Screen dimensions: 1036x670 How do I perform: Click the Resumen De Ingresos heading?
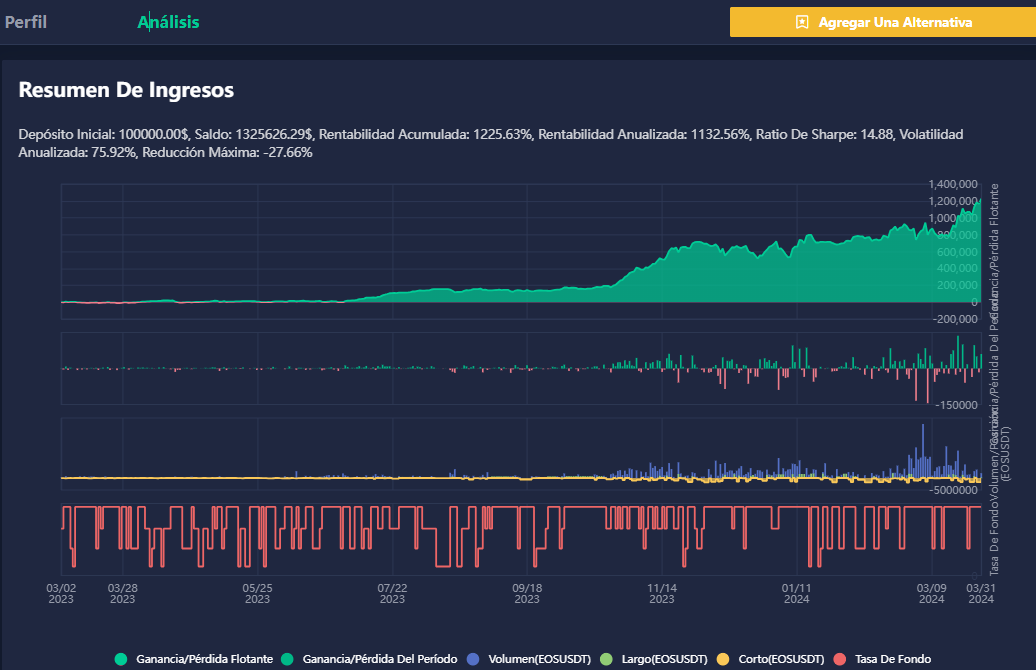tap(126, 90)
